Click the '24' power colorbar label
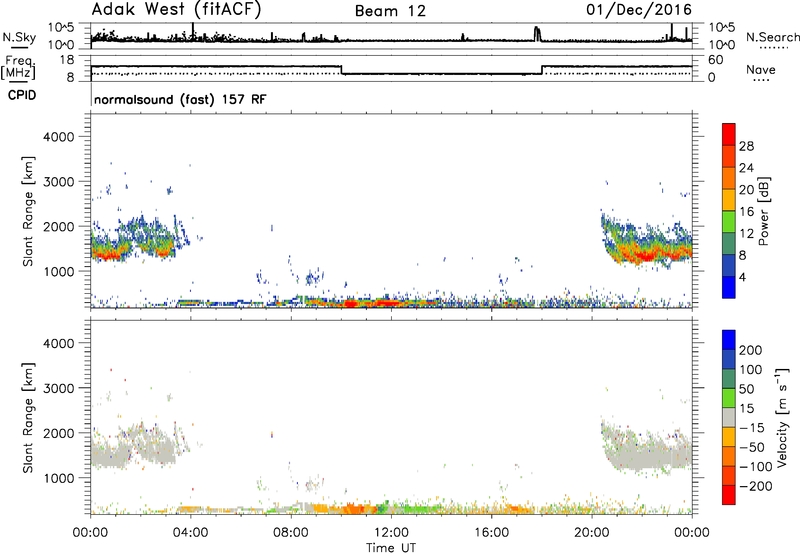The height and width of the screenshot is (554, 800). coord(746,168)
